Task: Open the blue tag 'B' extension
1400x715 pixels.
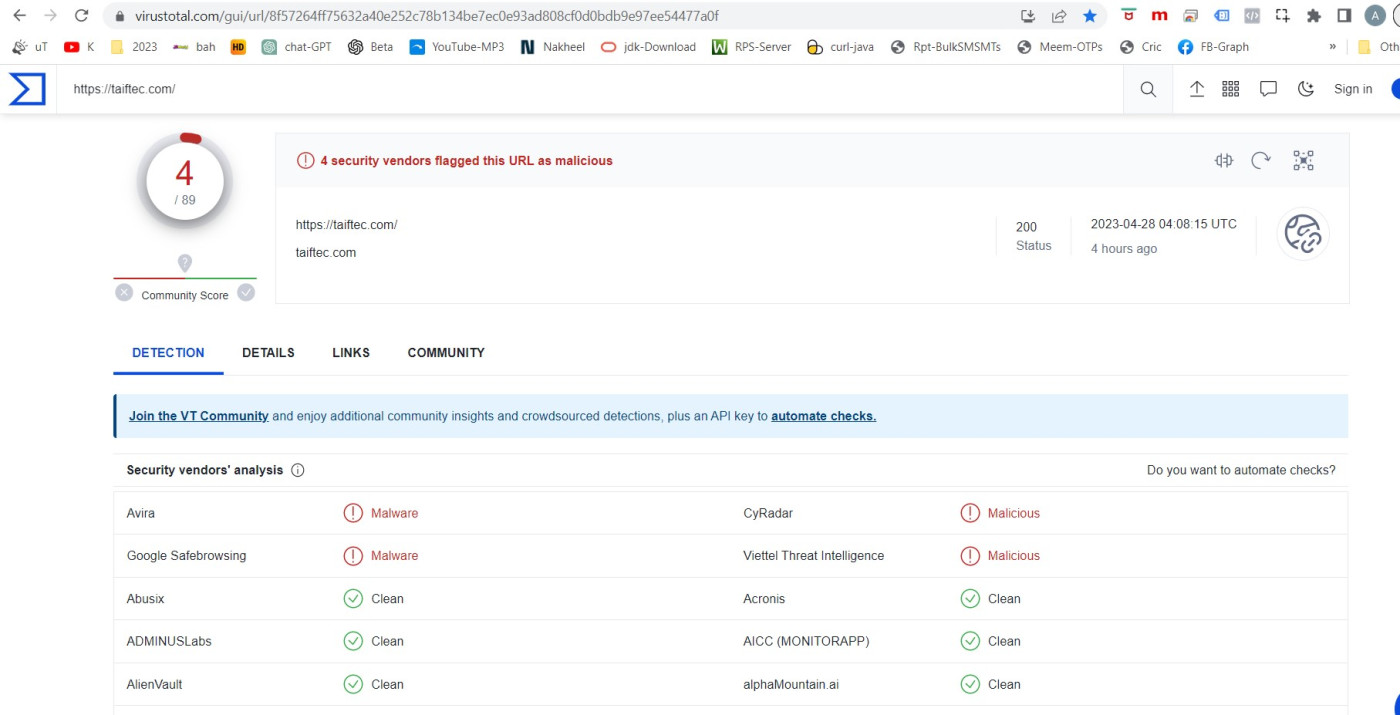Action: click(1221, 16)
